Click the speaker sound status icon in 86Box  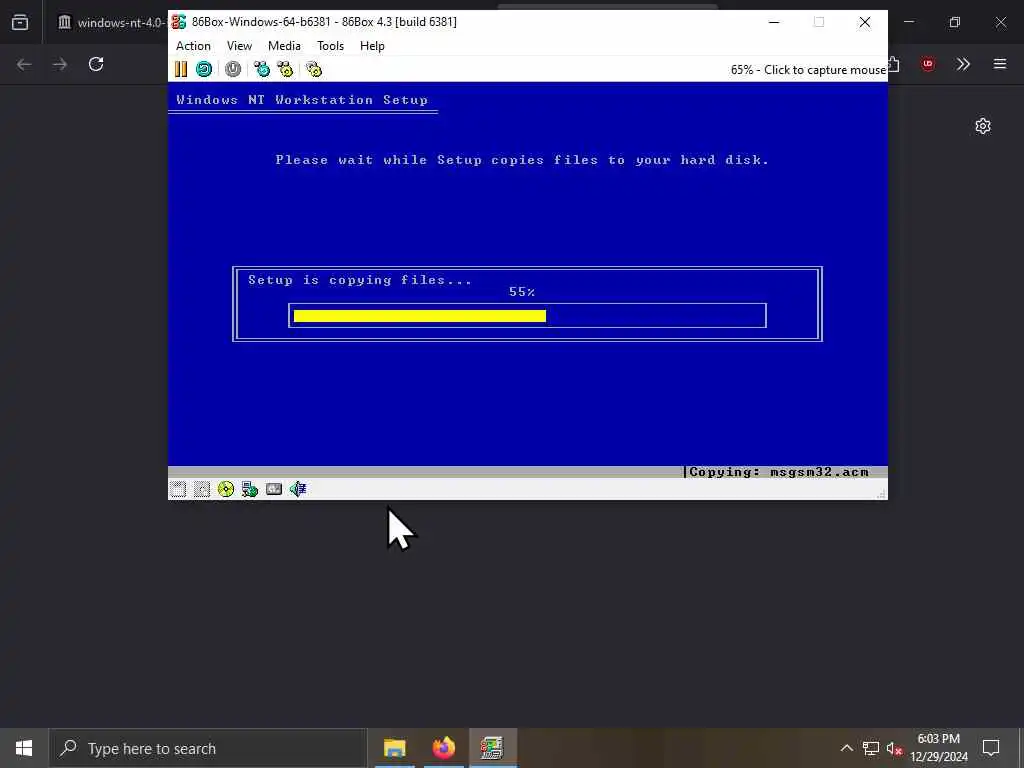point(298,489)
